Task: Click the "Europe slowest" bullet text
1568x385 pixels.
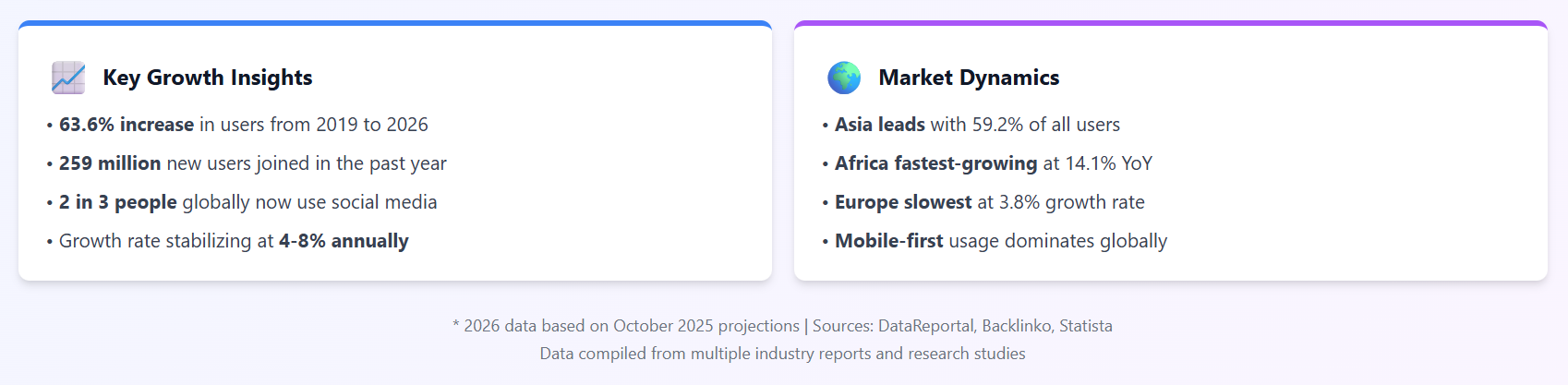Action: tap(903, 202)
